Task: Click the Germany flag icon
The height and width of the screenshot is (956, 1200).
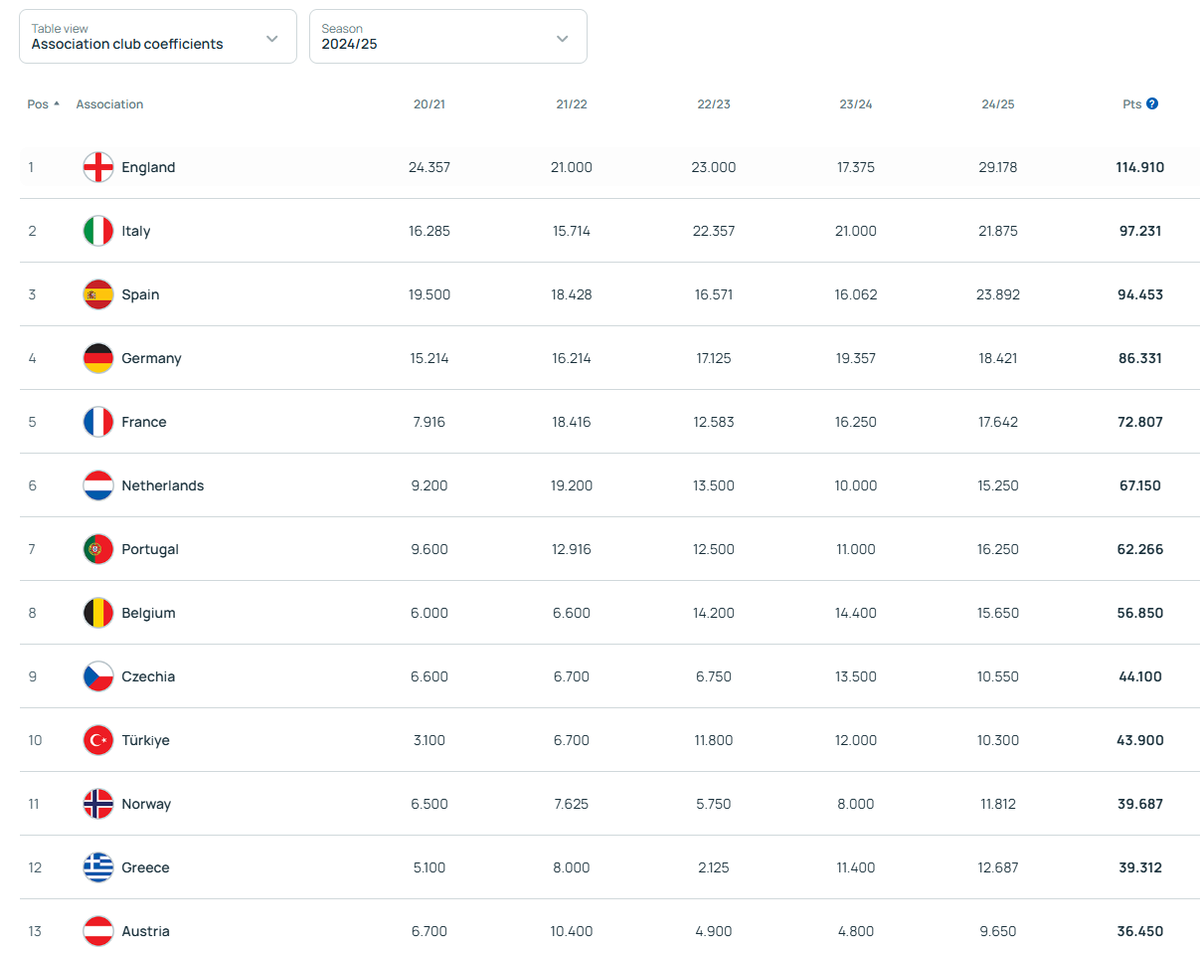Action: tap(98, 358)
